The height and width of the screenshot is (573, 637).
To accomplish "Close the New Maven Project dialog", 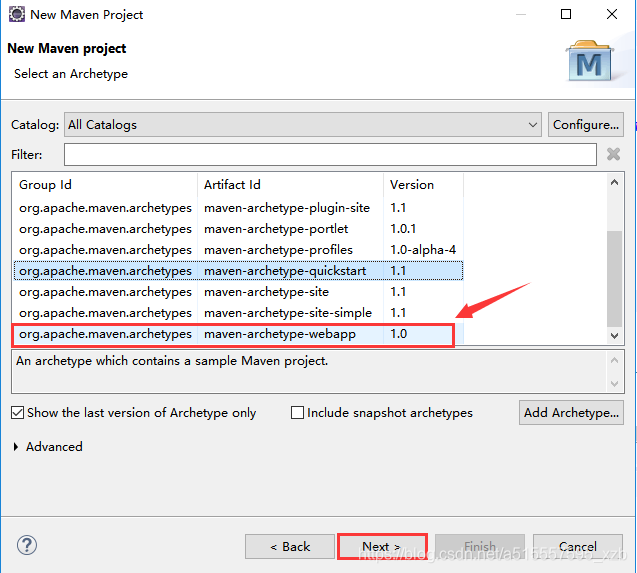I will pos(612,14).
